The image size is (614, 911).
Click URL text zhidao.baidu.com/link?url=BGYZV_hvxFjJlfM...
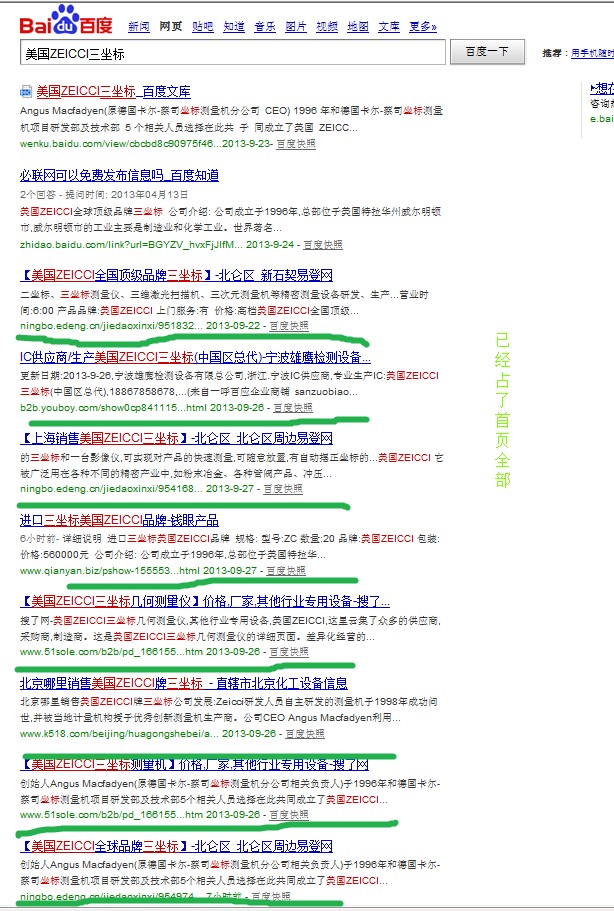(x=131, y=245)
